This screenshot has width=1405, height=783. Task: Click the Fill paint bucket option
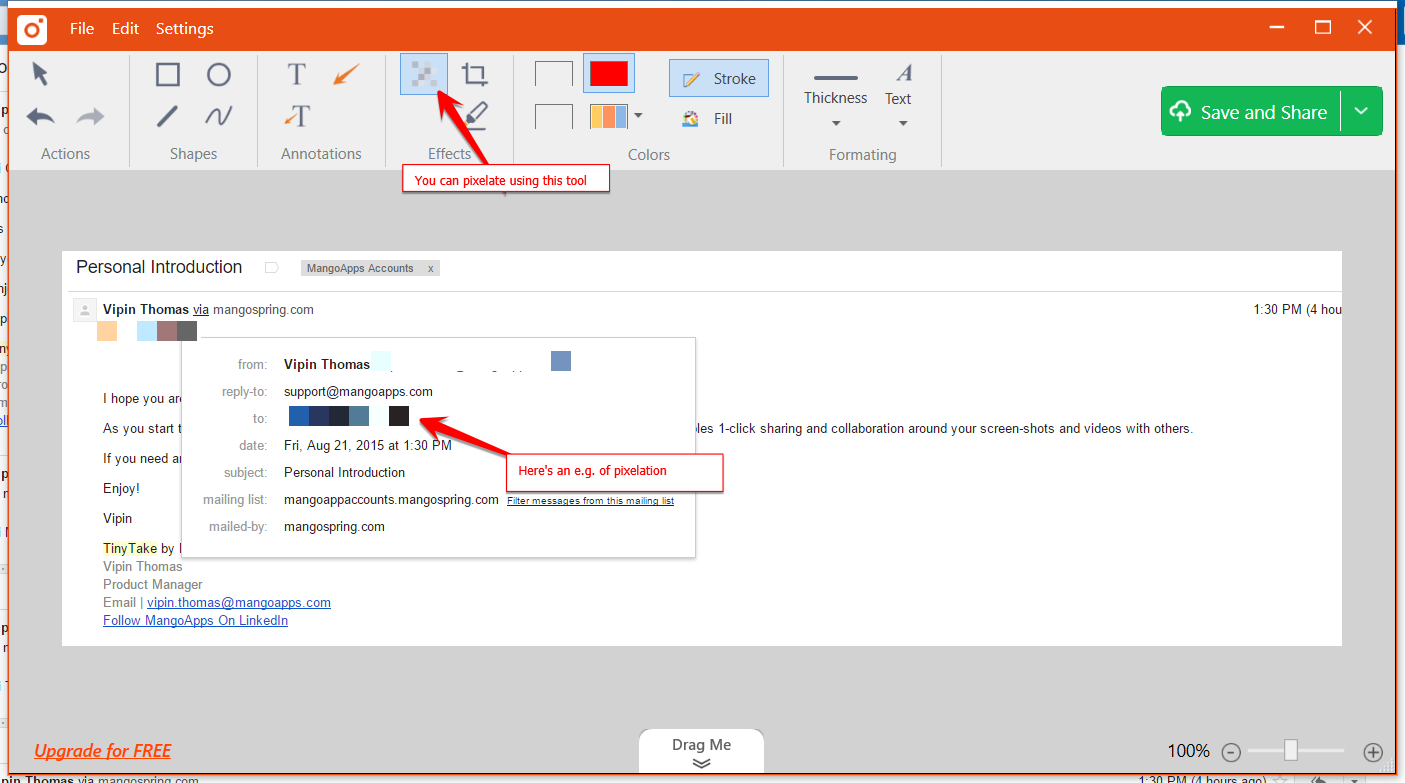click(x=707, y=118)
